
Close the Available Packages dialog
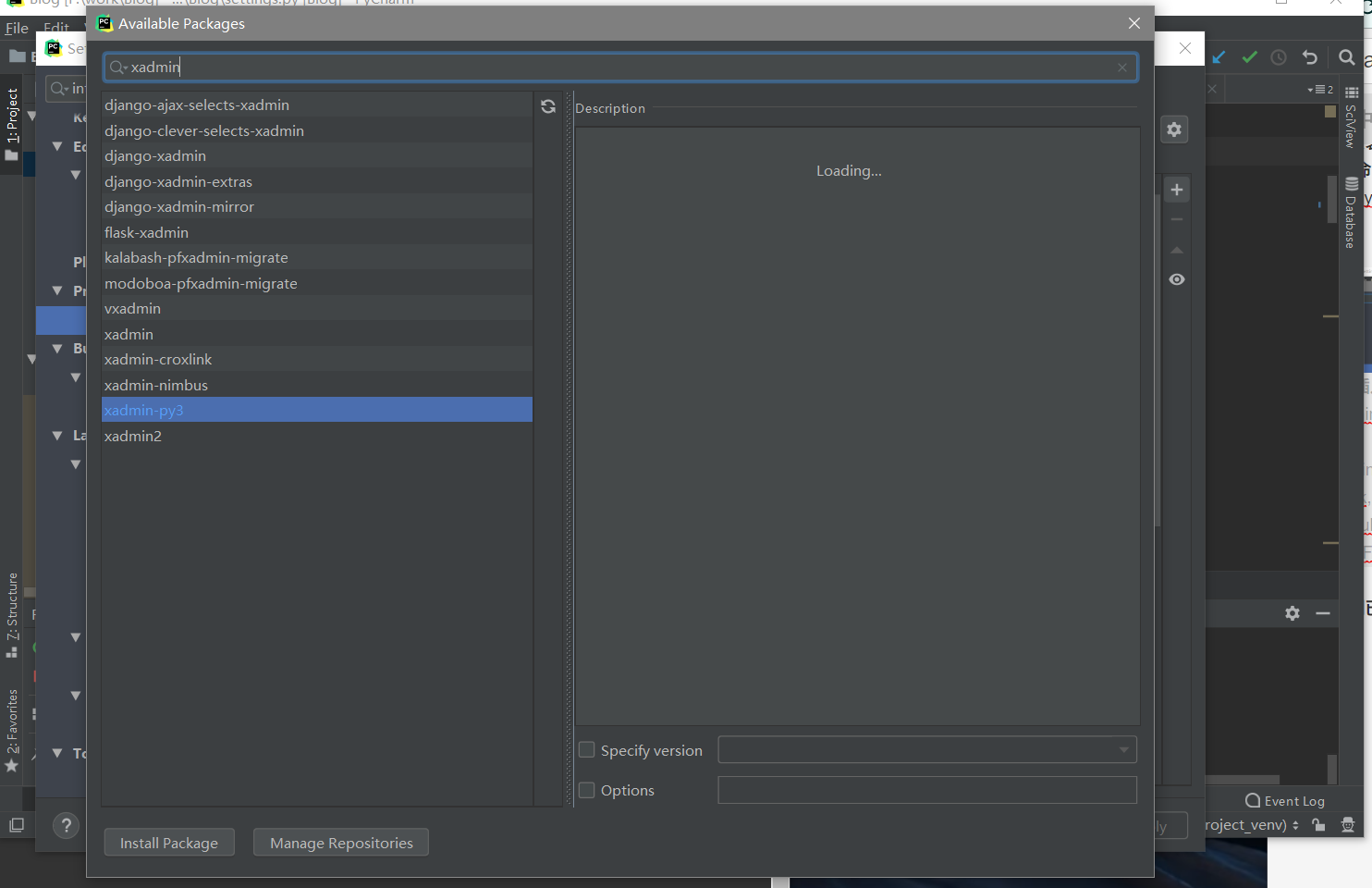click(x=1134, y=23)
